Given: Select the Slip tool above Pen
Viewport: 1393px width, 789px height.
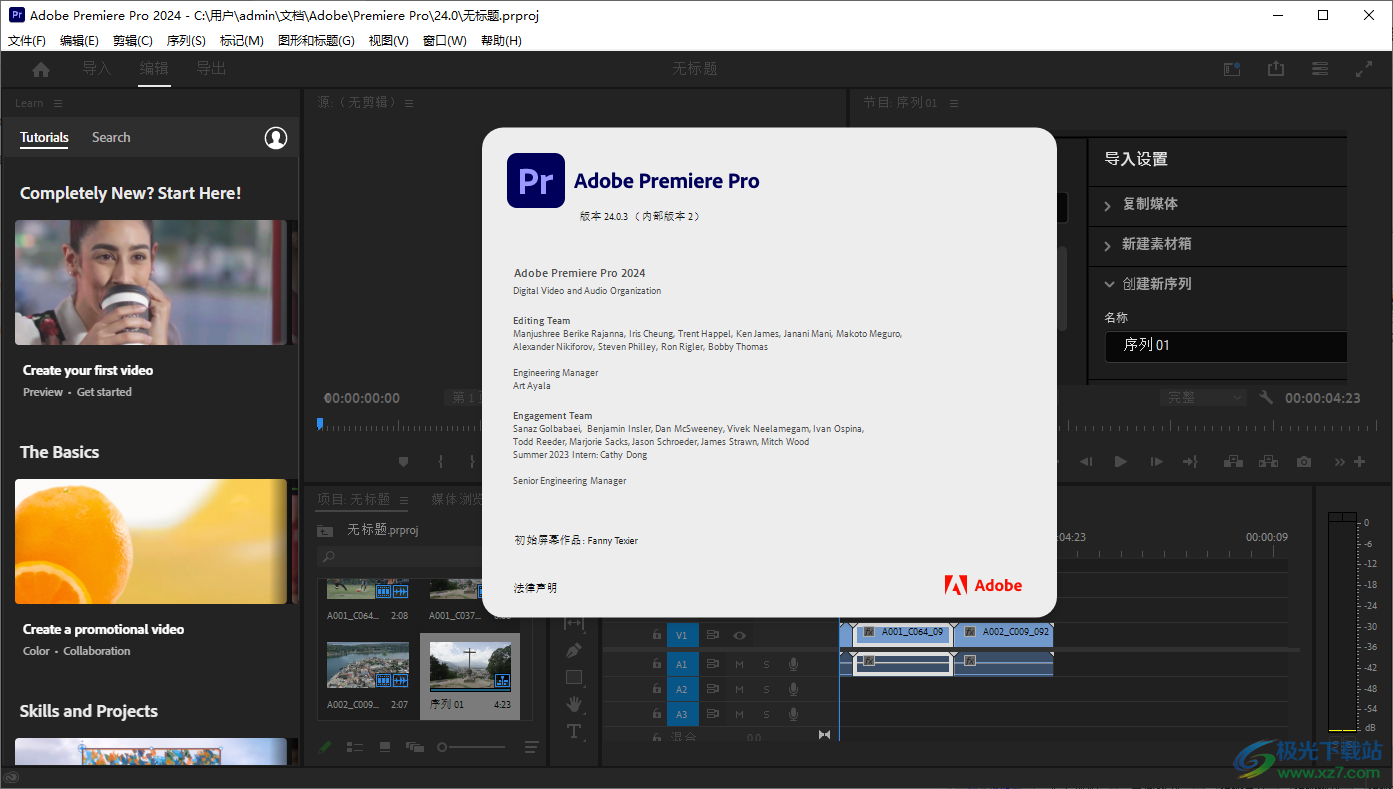Looking at the screenshot, I should pyautogui.click(x=574, y=623).
